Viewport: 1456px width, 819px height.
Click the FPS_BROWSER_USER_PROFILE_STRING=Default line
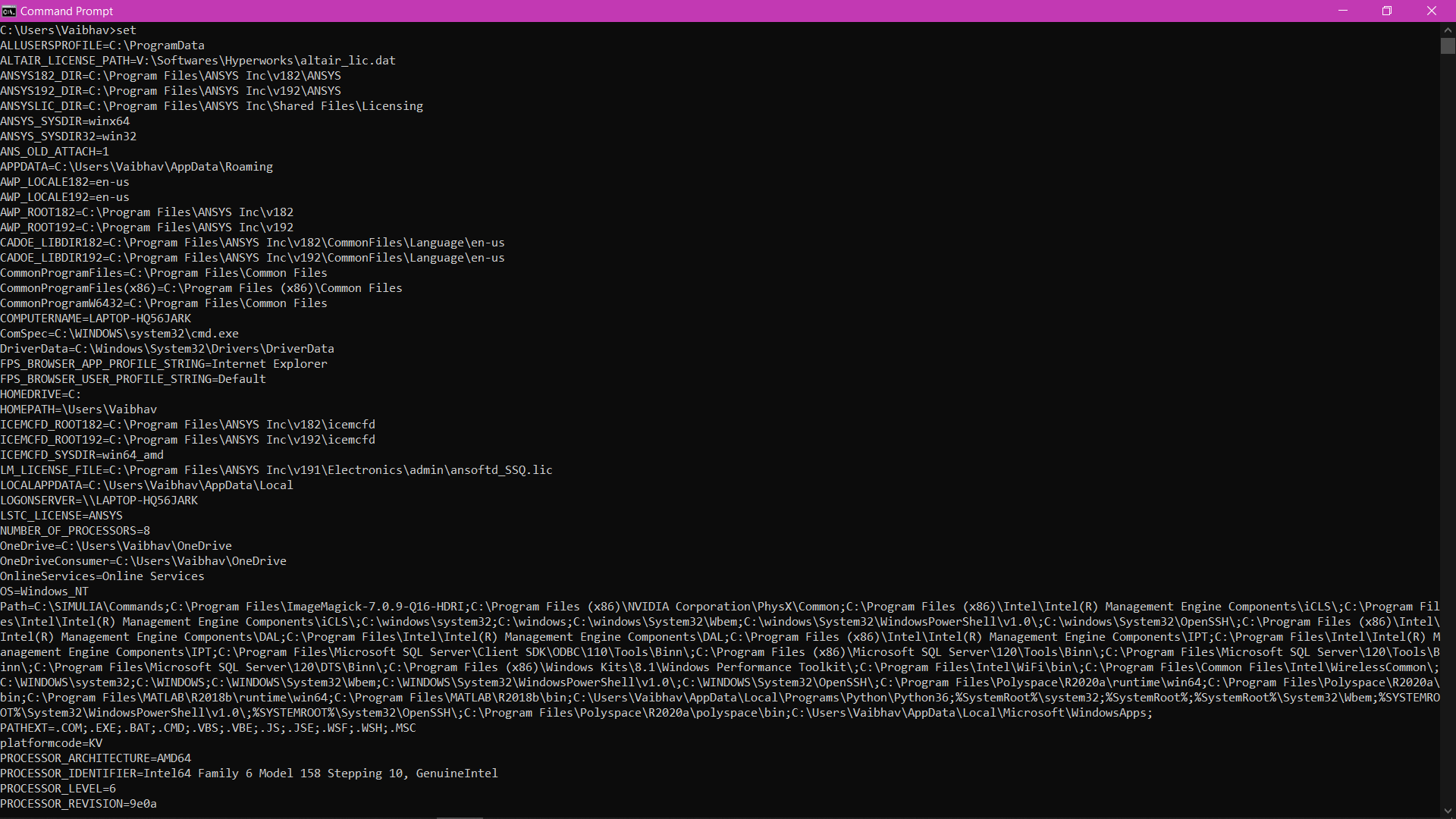[x=133, y=379]
